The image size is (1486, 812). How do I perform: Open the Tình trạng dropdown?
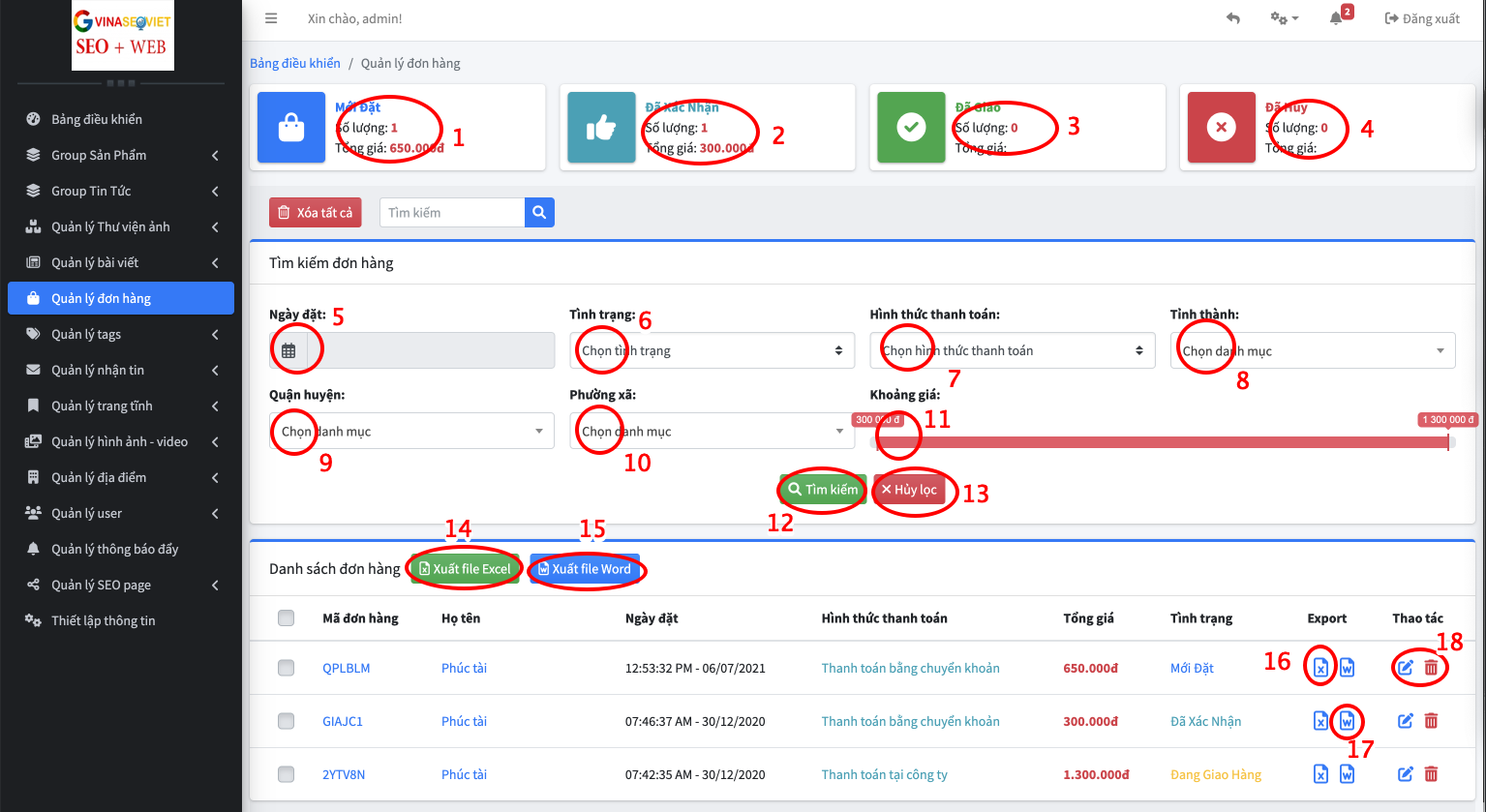[712, 350]
